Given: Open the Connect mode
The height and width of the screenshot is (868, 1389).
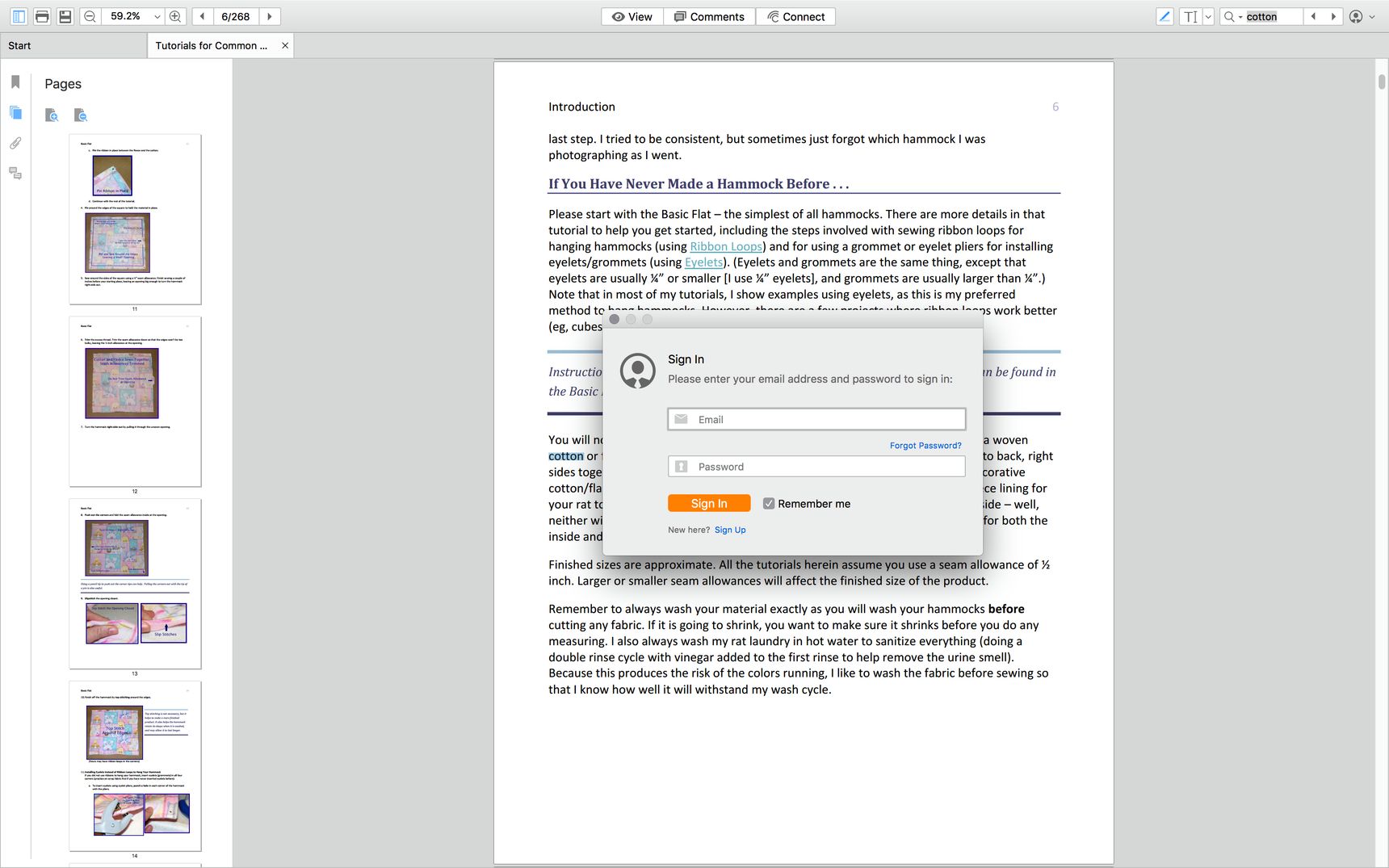Looking at the screenshot, I should pos(795,16).
